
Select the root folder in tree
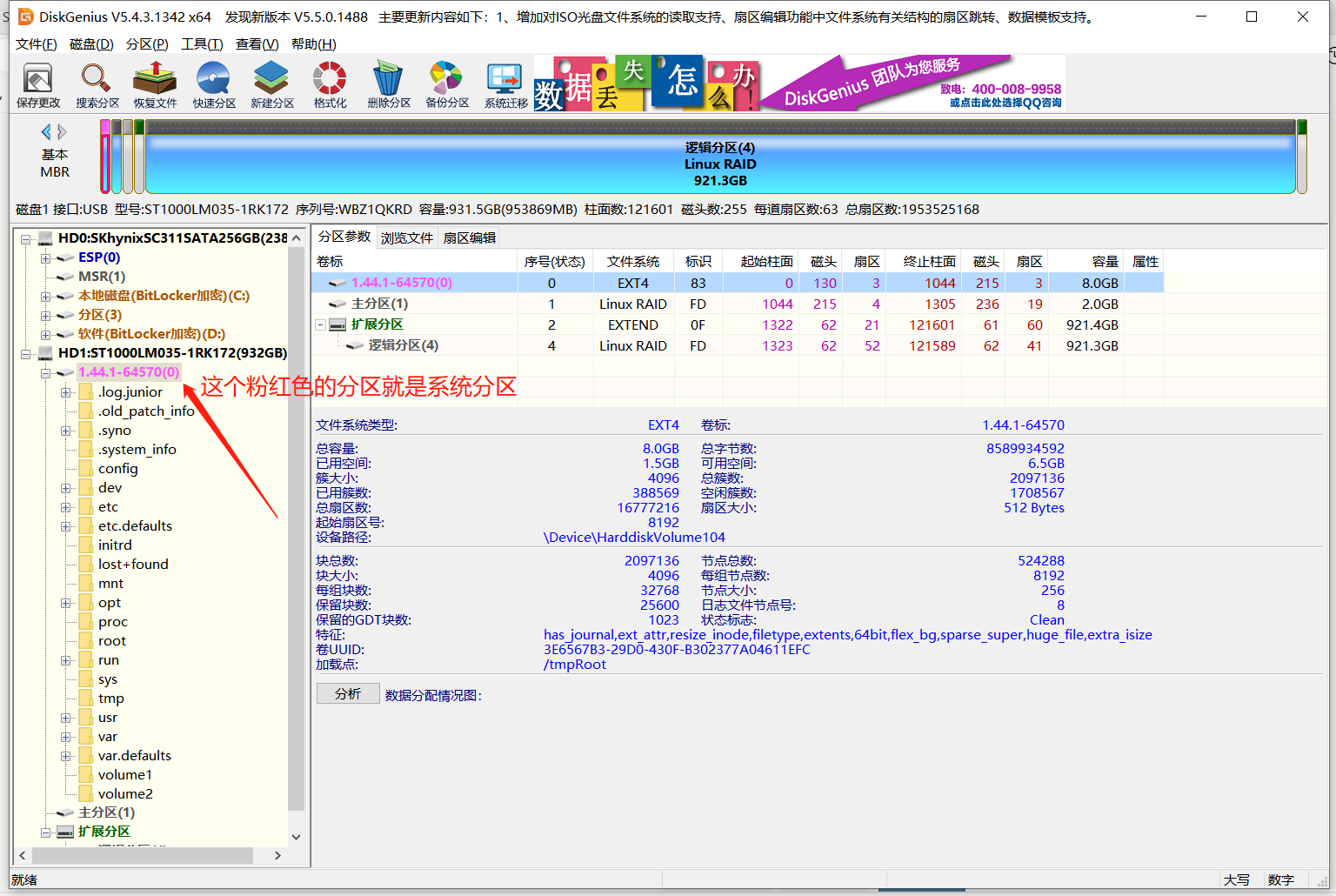tap(112, 641)
